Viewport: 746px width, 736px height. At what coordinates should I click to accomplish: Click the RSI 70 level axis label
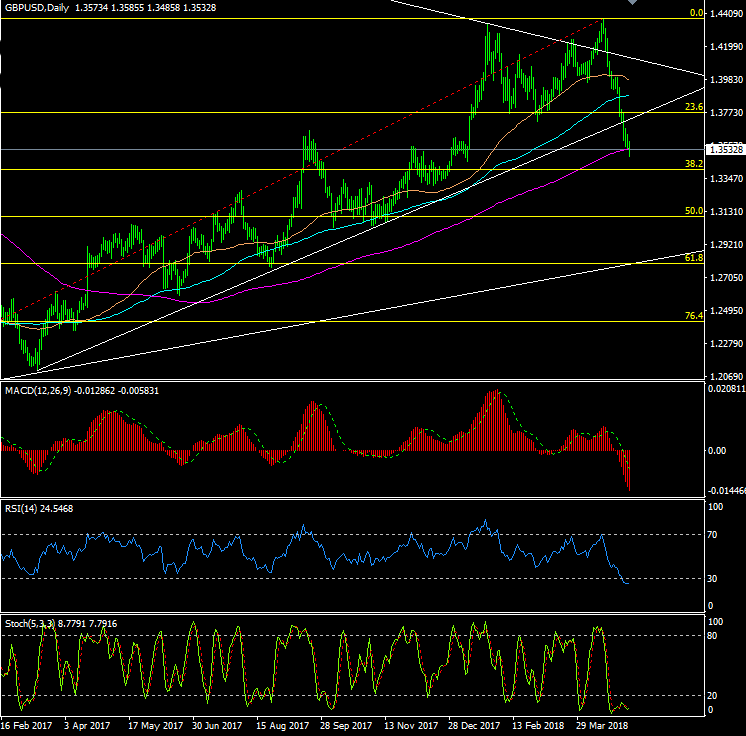(x=714, y=535)
